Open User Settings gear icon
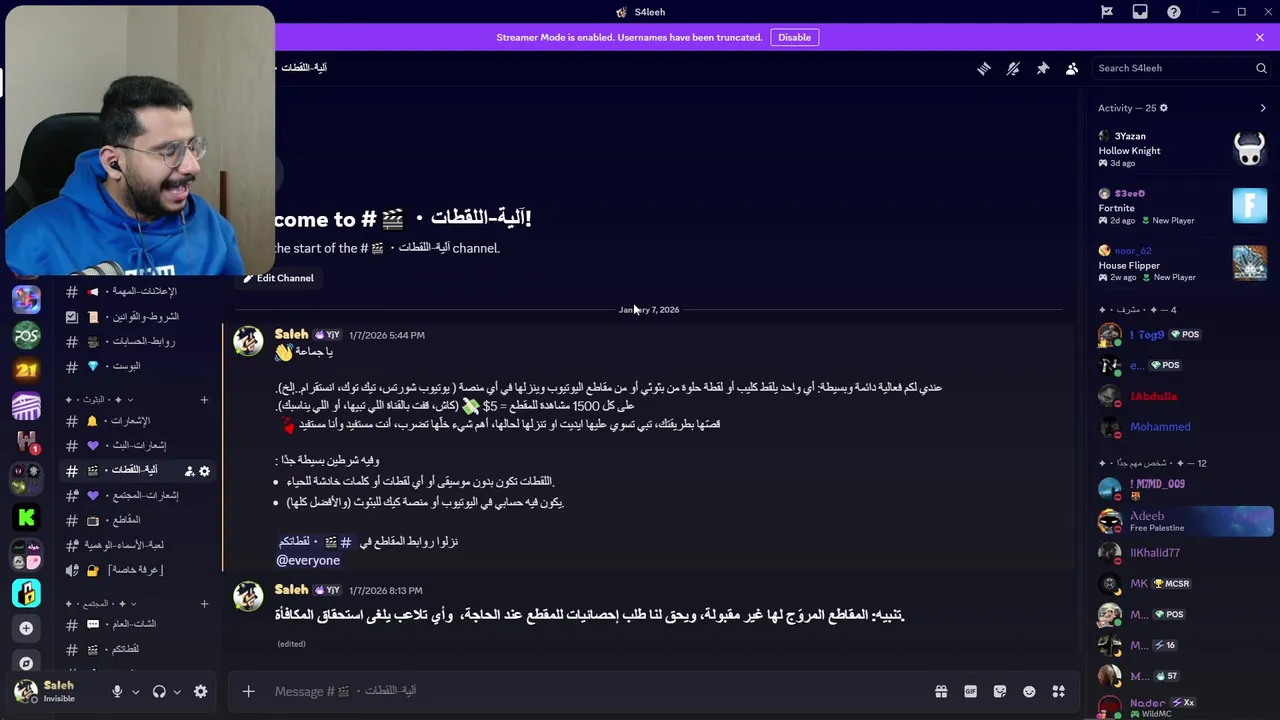 click(x=201, y=691)
